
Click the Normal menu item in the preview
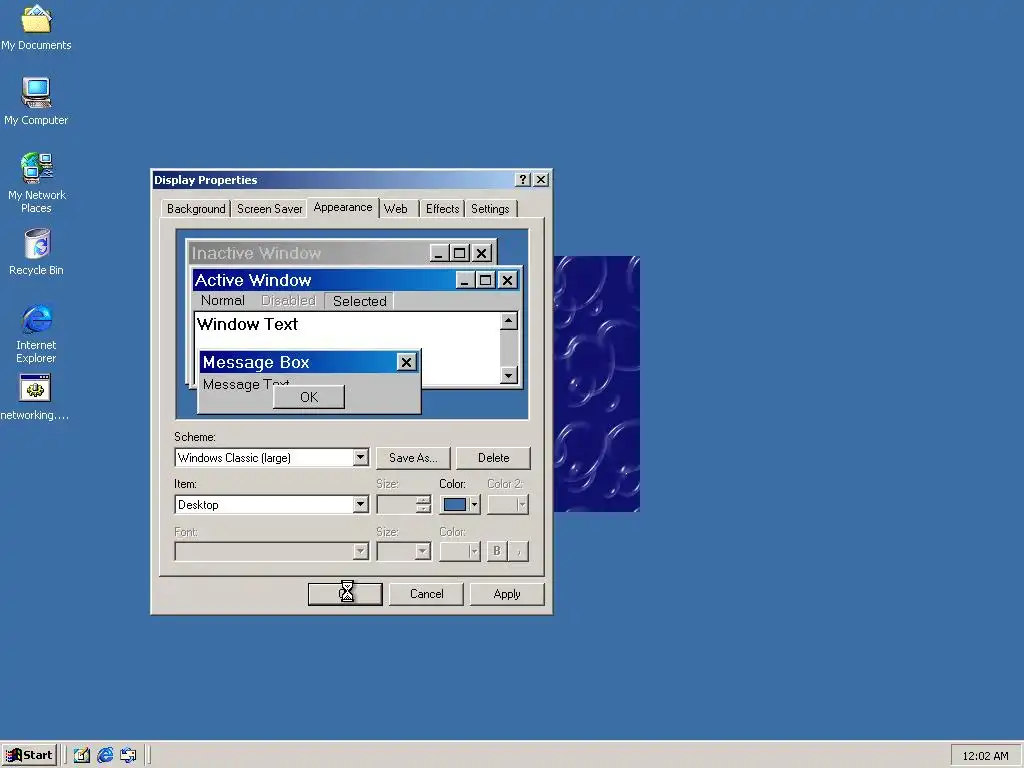[x=223, y=300]
